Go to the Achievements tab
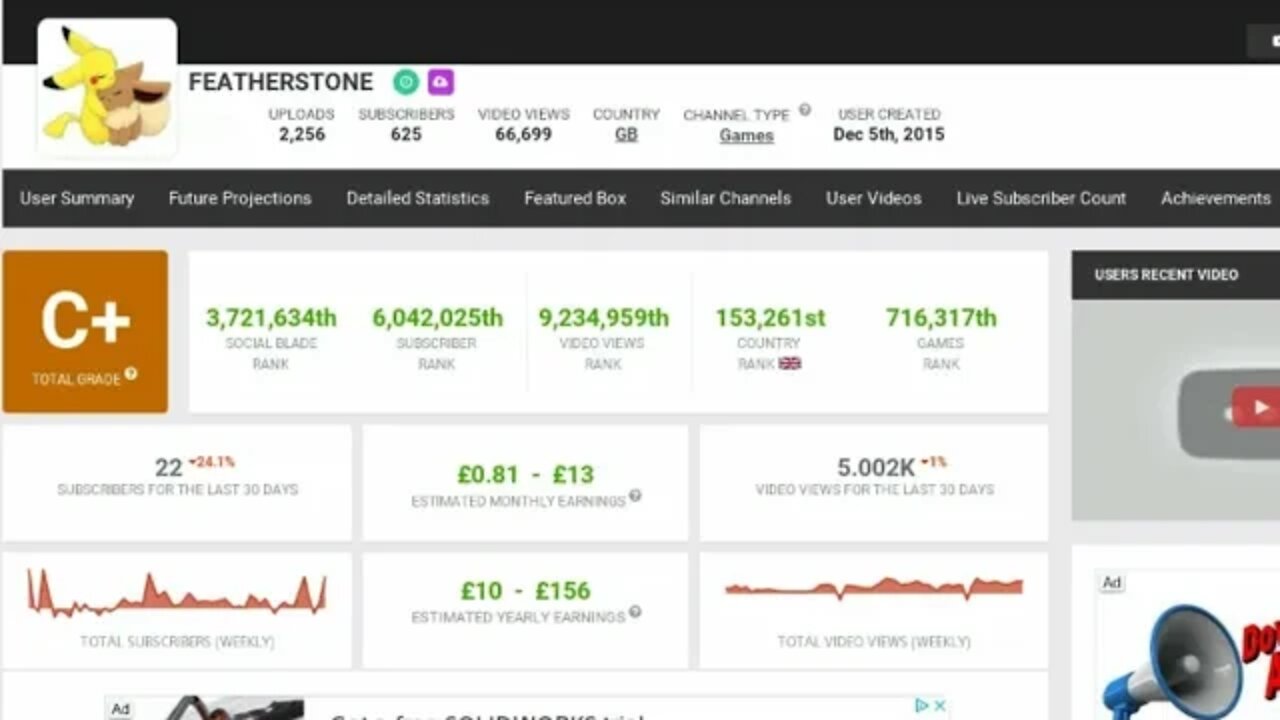Screen dimensions: 1280x720 [x=1215, y=198]
